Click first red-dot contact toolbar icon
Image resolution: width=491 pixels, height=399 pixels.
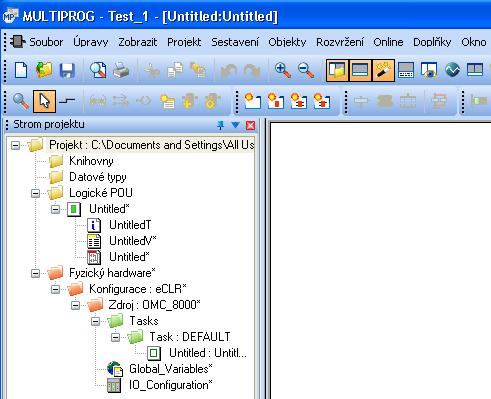coord(252,101)
